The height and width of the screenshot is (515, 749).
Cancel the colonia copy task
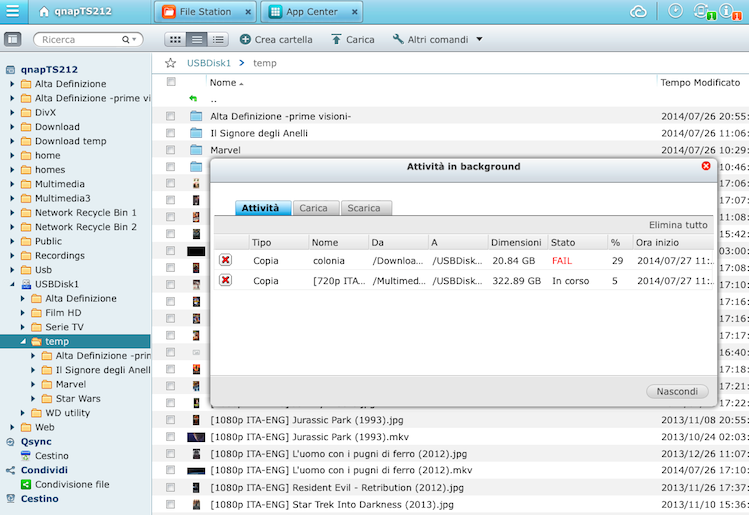225,260
